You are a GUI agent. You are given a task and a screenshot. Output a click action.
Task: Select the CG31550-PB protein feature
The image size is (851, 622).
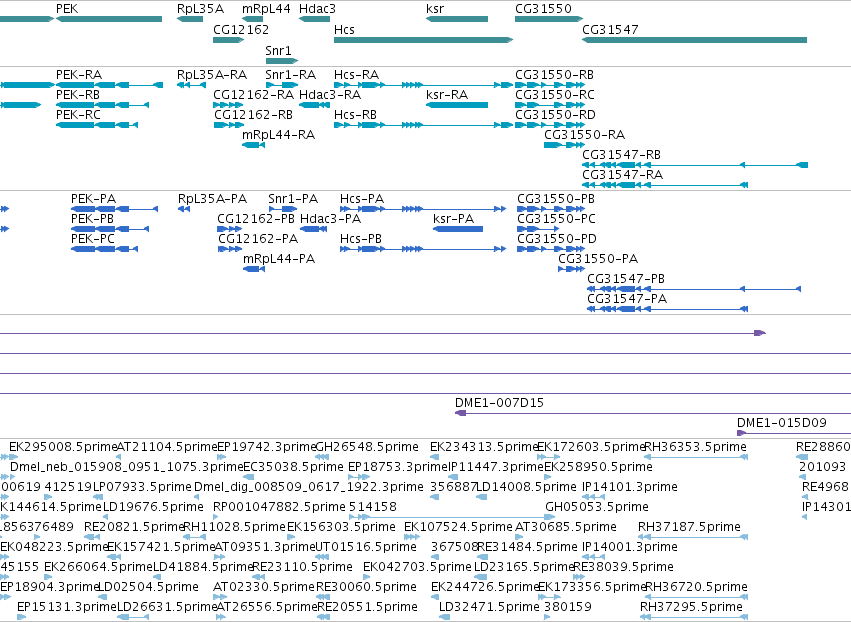coord(551,209)
